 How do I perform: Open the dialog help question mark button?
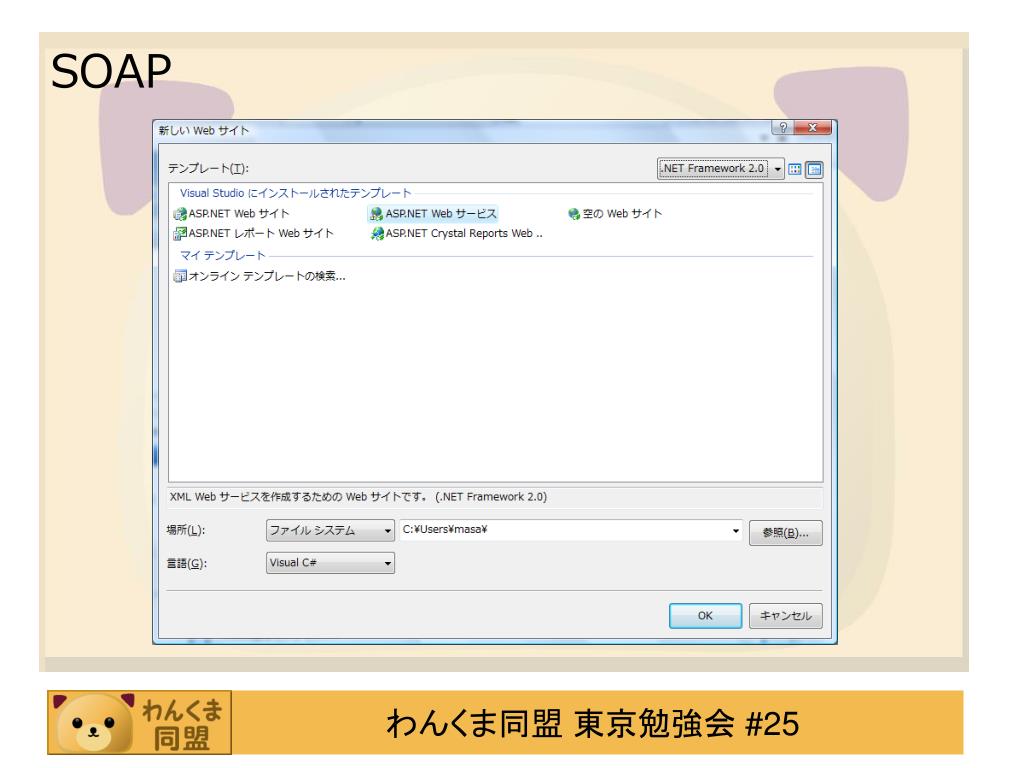[x=782, y=127]
